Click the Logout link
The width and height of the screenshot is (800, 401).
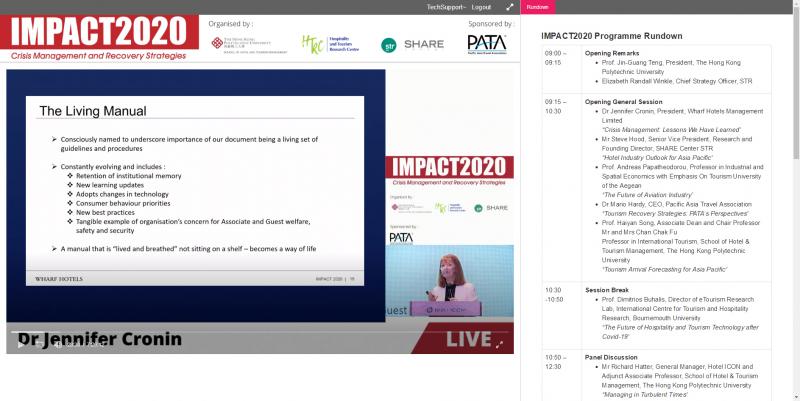point(481,7)
